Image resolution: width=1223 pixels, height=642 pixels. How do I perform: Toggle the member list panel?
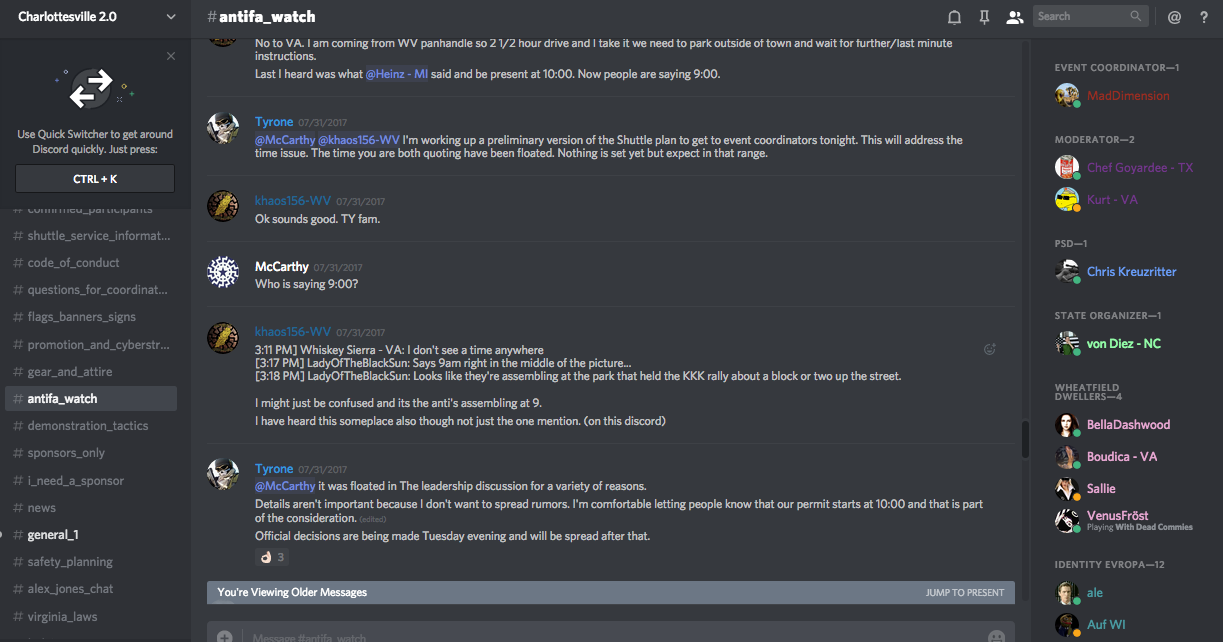[1015, 17]
